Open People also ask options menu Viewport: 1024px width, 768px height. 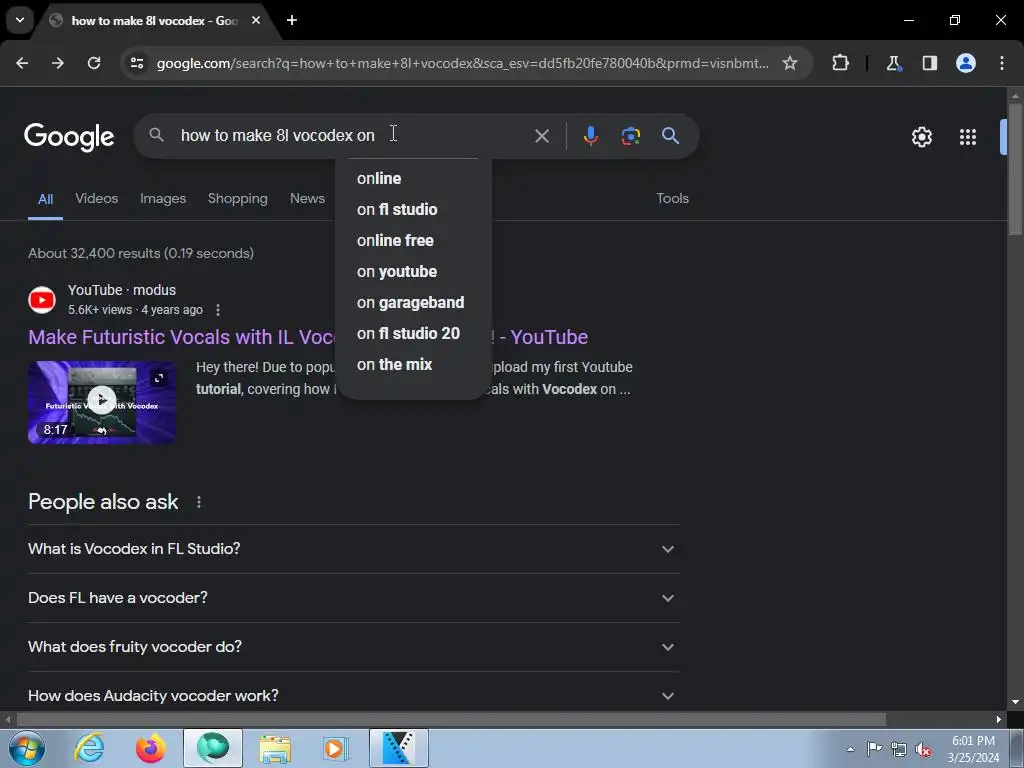coord(199,502)
